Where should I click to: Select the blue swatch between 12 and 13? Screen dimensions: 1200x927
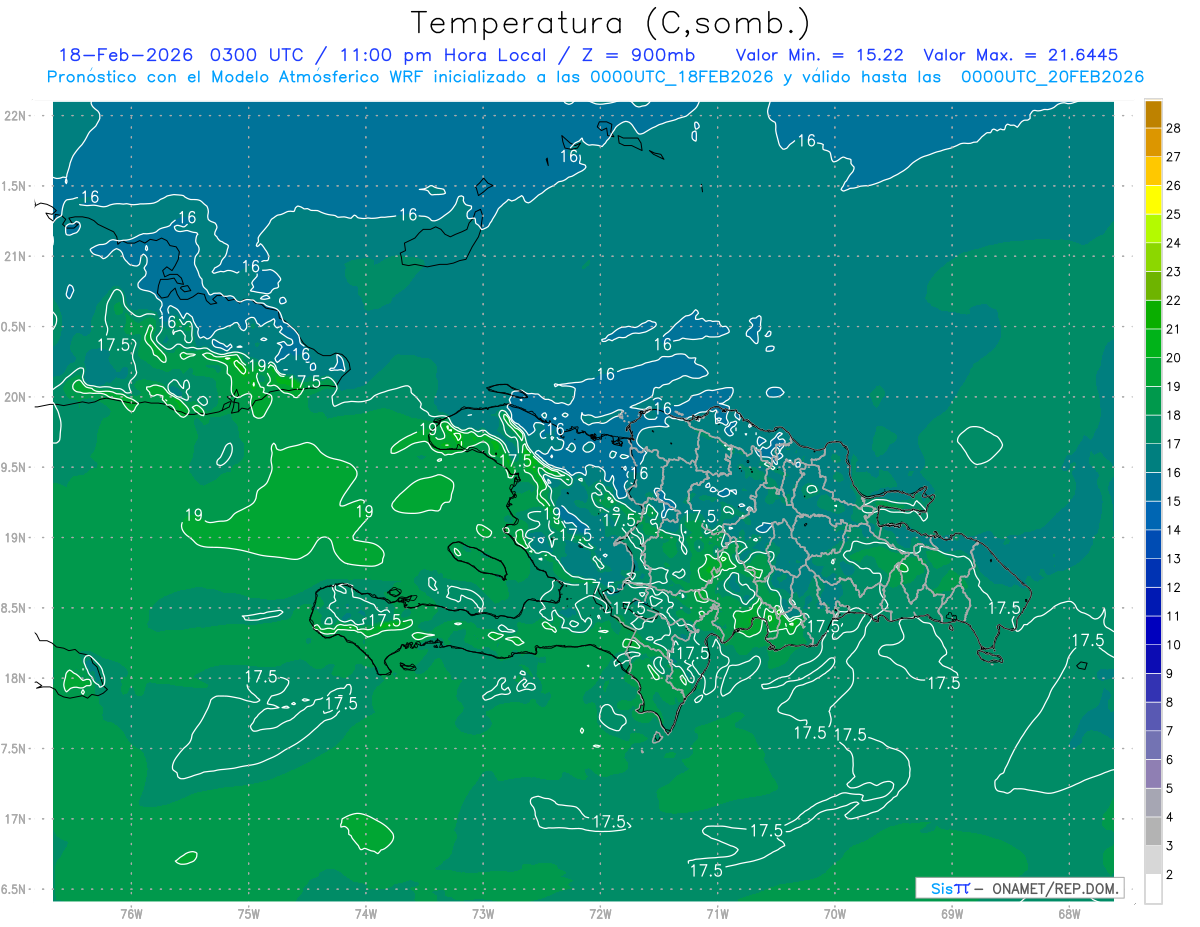coord(1153,573)
